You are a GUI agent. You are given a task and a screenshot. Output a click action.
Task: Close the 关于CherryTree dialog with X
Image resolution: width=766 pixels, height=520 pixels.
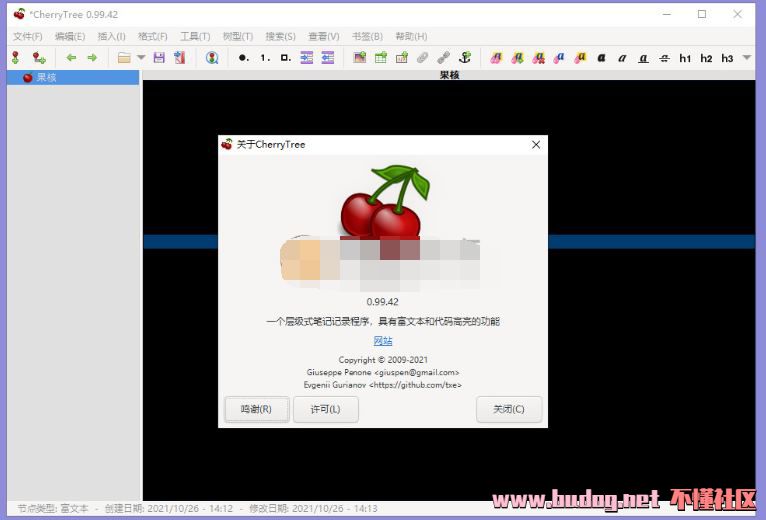pos(536,145)
